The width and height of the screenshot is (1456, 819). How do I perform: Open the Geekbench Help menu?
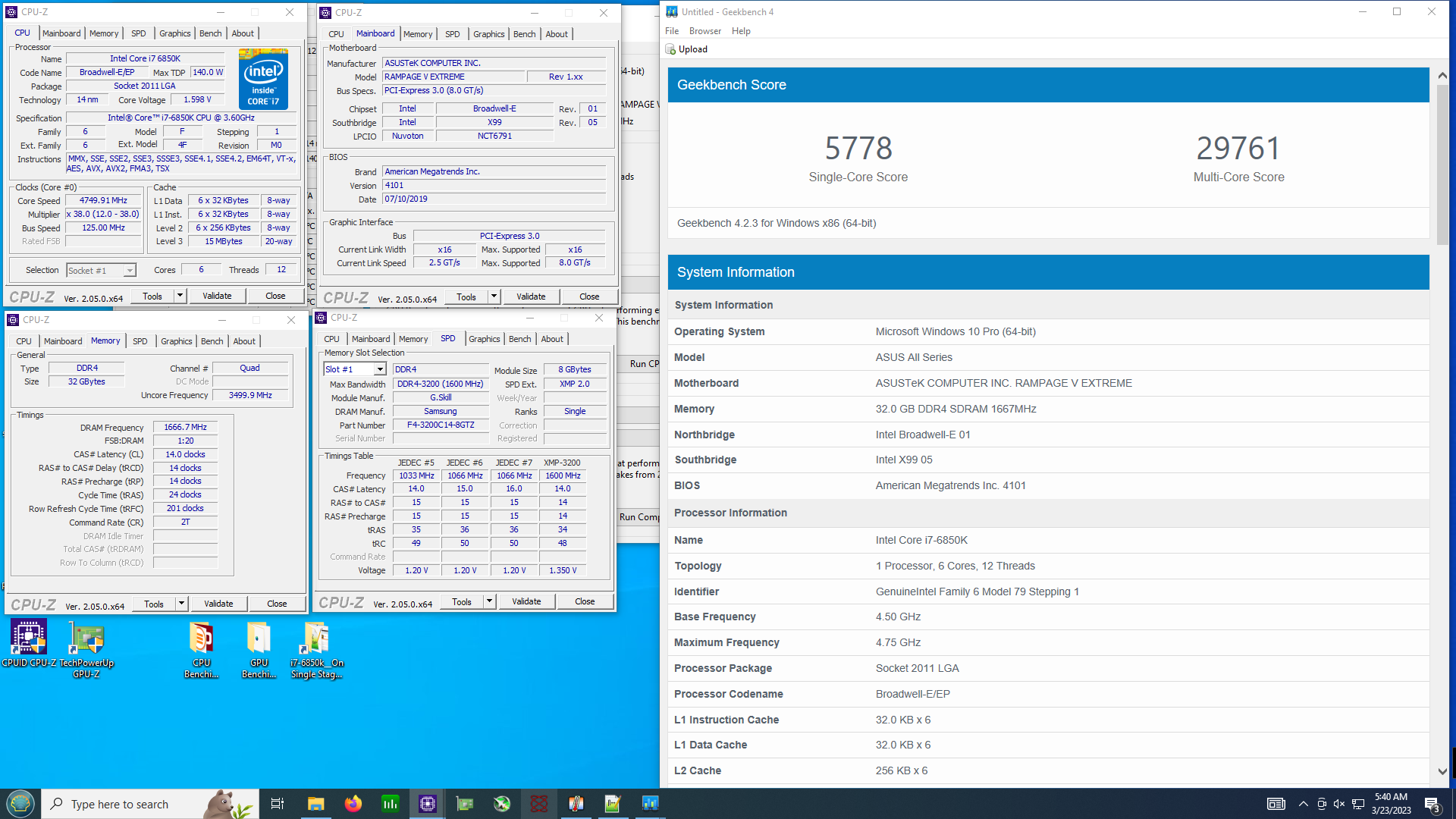(741, 31)
